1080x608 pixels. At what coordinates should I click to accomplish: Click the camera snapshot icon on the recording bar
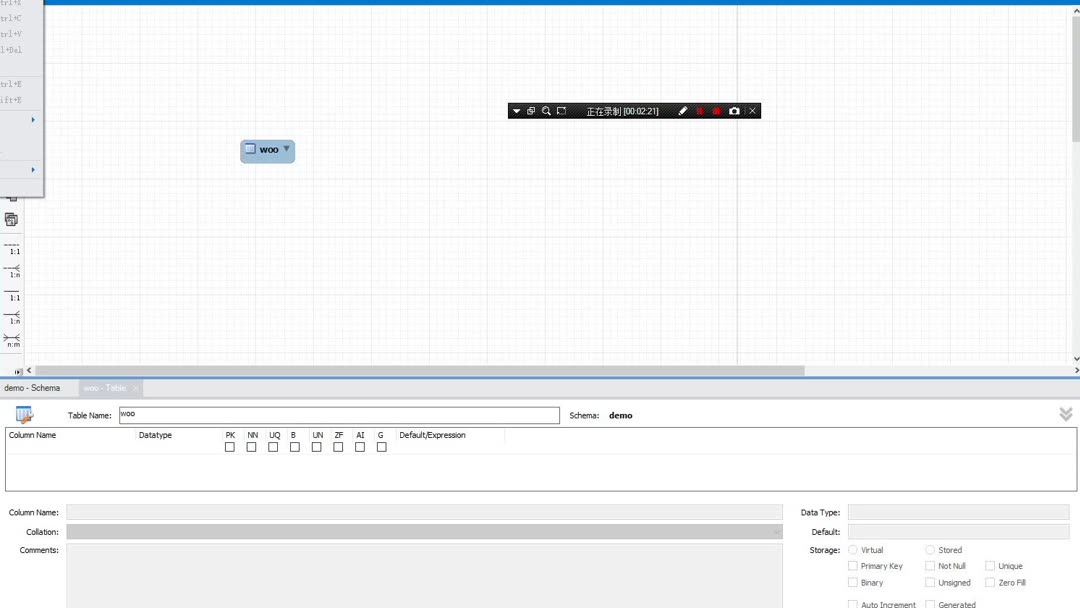735,110
